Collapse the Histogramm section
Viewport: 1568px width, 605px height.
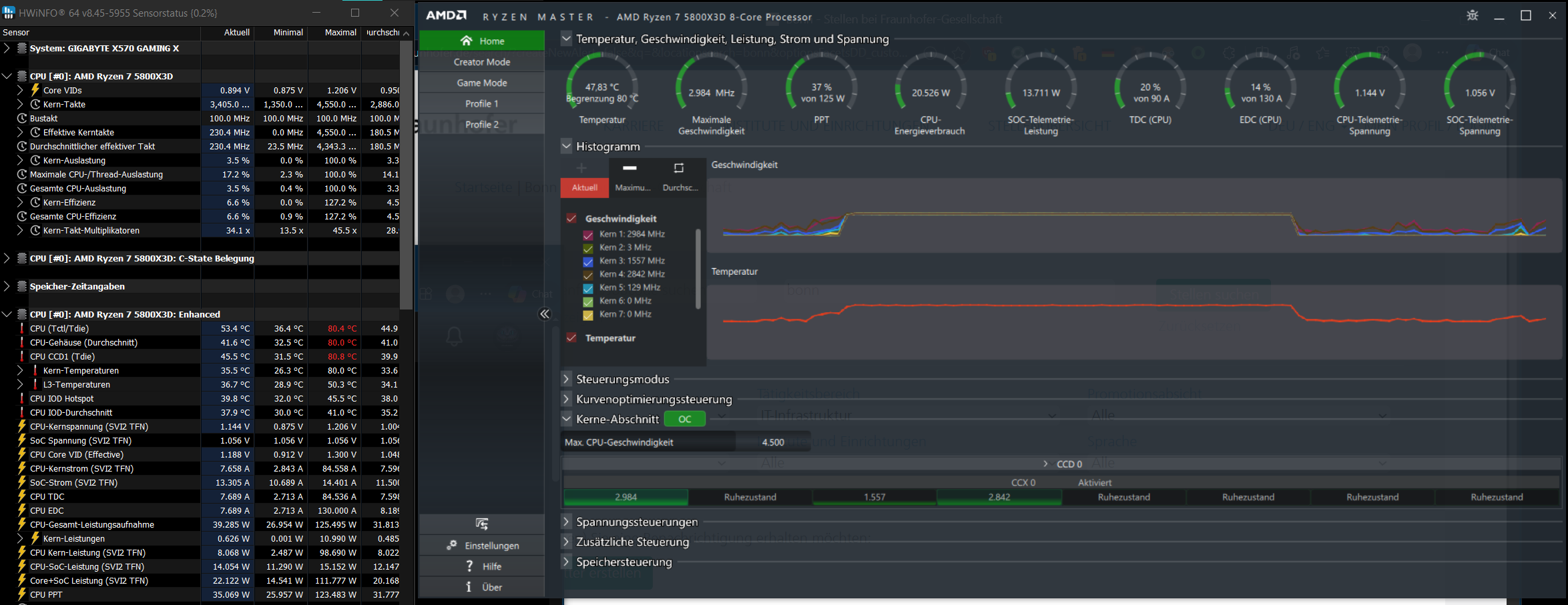point(566,145)
